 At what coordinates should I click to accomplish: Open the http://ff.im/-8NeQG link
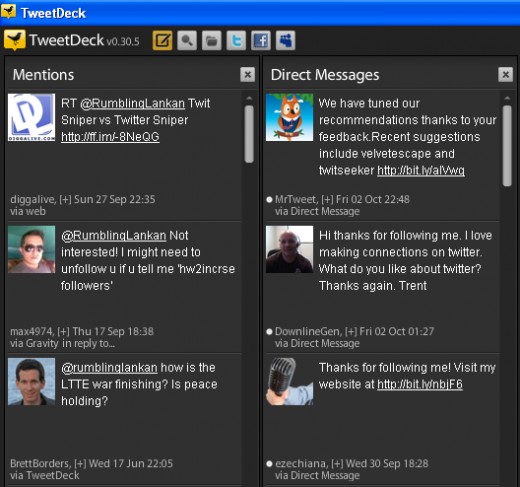click(x=110, y=137)
